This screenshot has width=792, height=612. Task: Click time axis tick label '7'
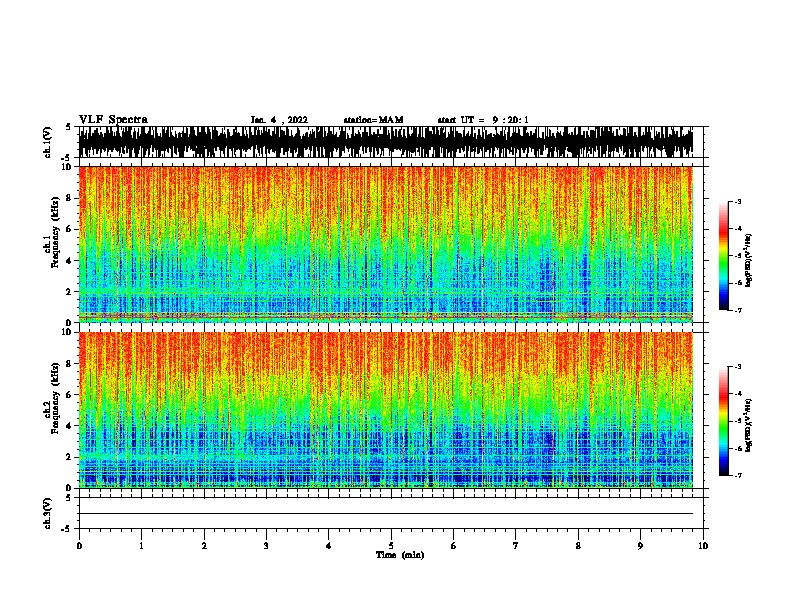tap(516, 546)
